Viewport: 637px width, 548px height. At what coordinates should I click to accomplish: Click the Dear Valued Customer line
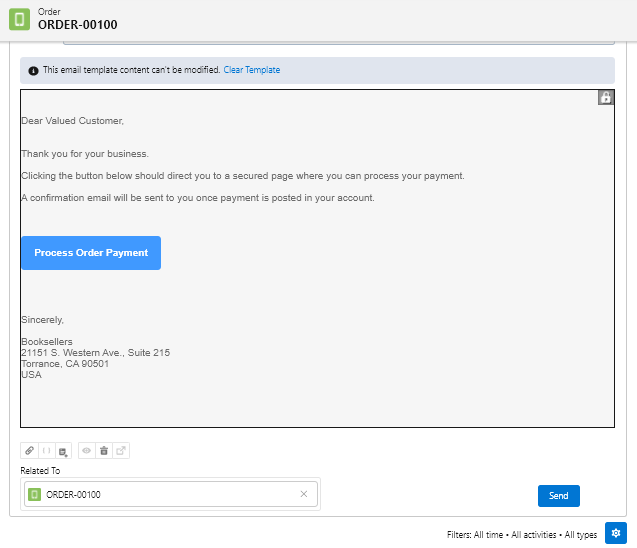73,121
